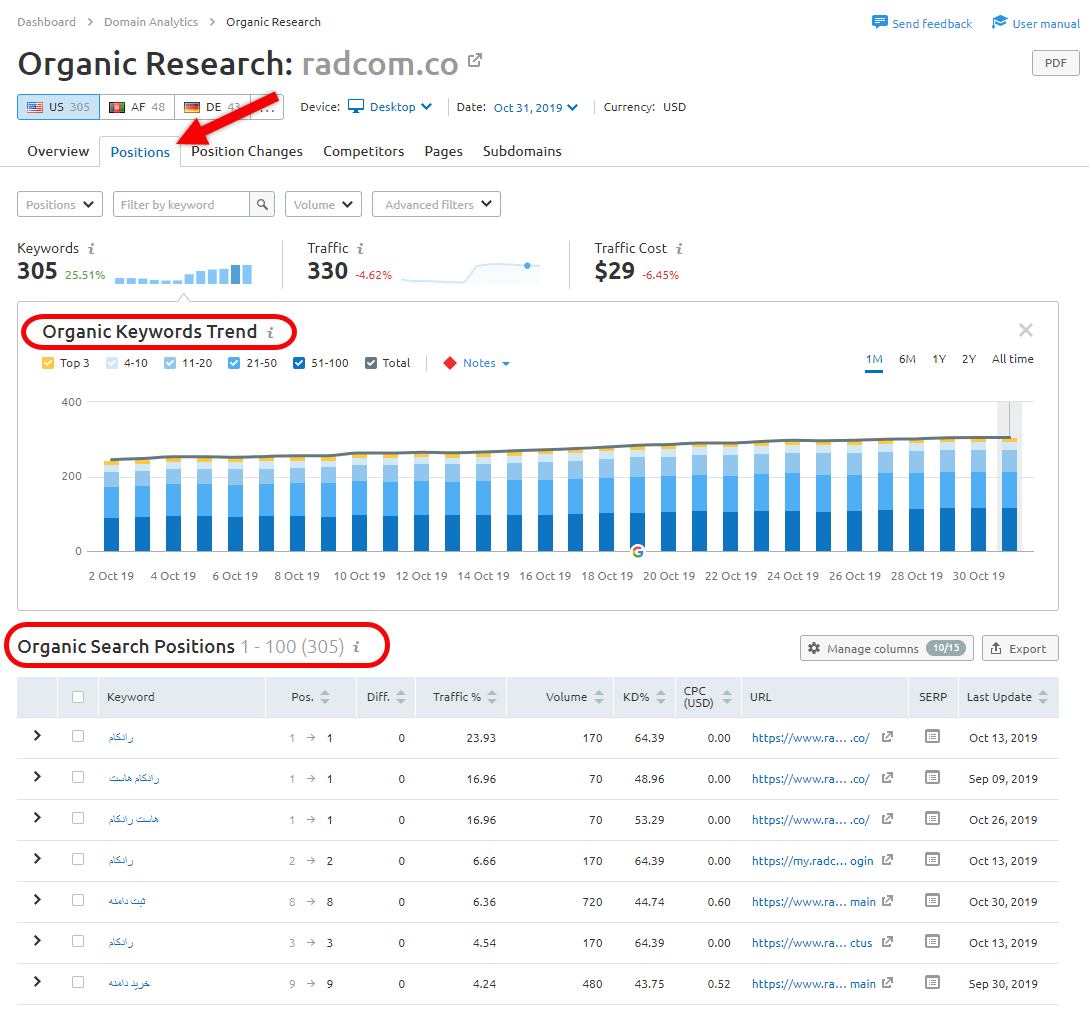Click the Export button
1089x1012 pixels.
pyautogui.click(x=1019, y=649)
